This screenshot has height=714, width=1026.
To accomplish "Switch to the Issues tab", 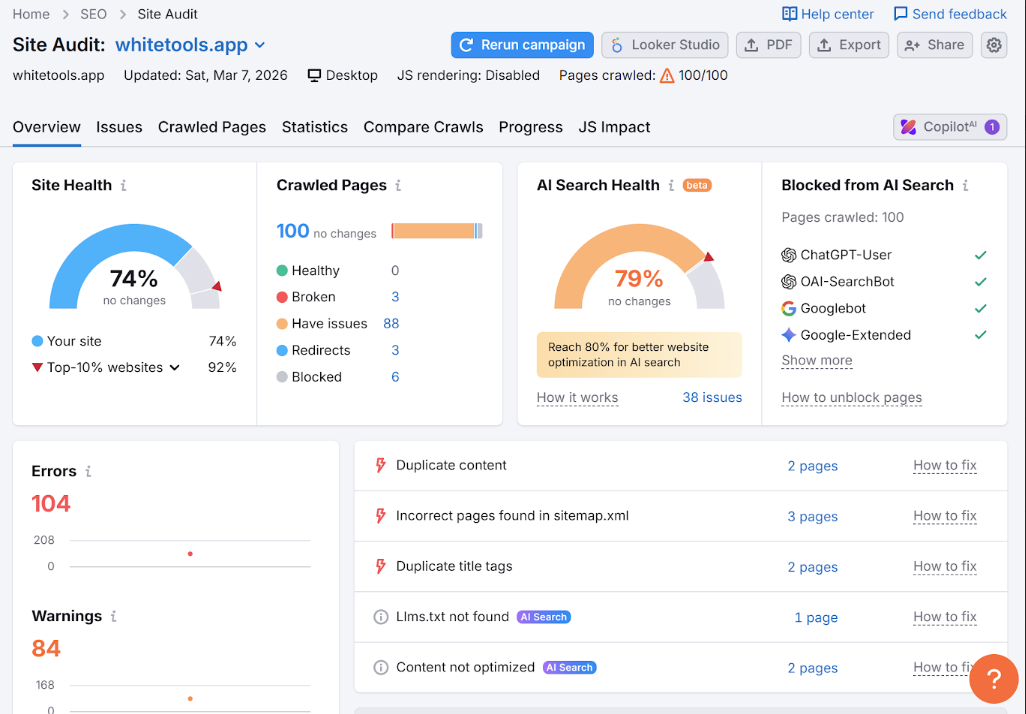I will 119,127.
